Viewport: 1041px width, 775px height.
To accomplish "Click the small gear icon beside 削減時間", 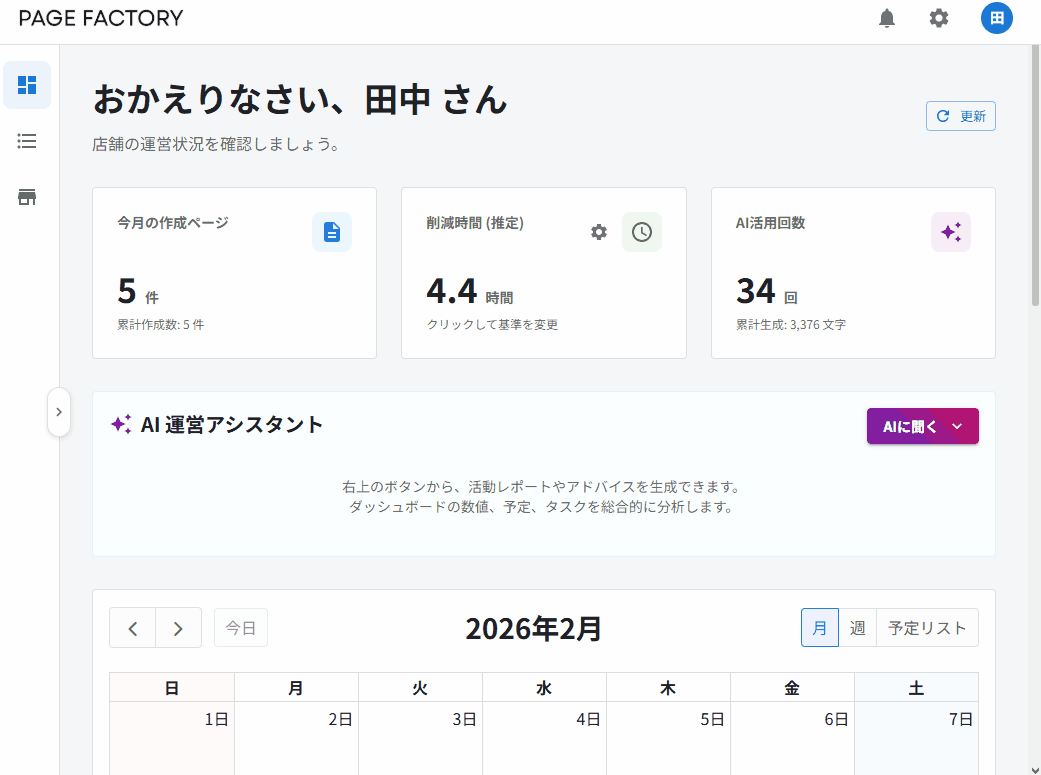I will pos(599,232).
